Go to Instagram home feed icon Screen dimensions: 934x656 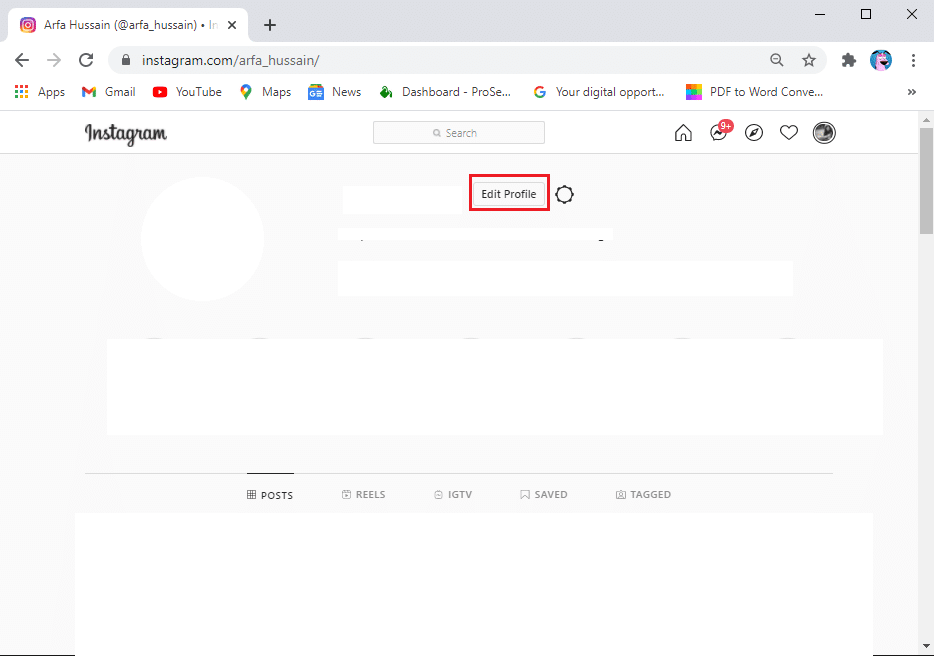click(683, 133)
